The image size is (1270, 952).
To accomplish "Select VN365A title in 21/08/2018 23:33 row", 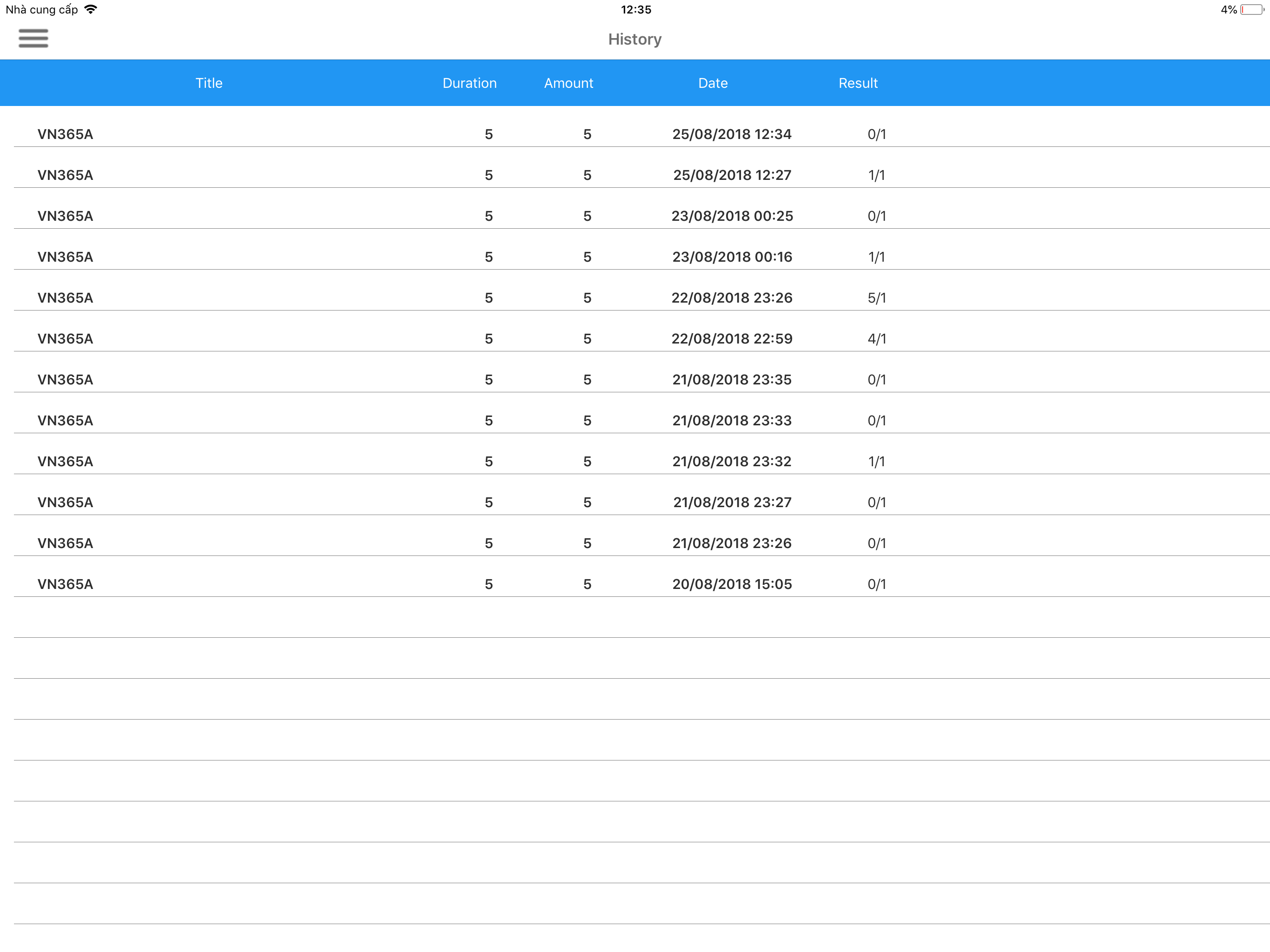I will point(66,421).
